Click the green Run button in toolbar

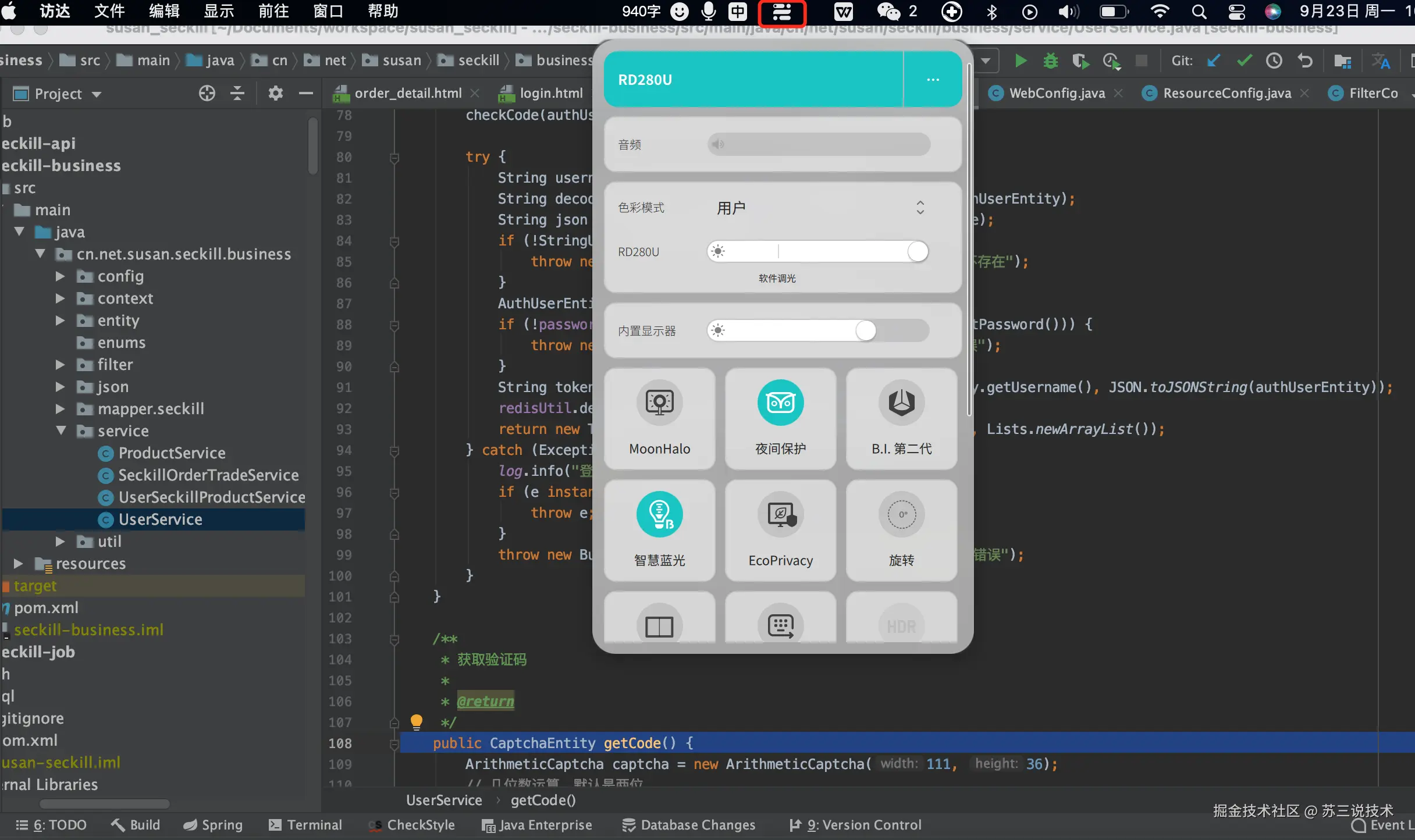(1021, 60)
